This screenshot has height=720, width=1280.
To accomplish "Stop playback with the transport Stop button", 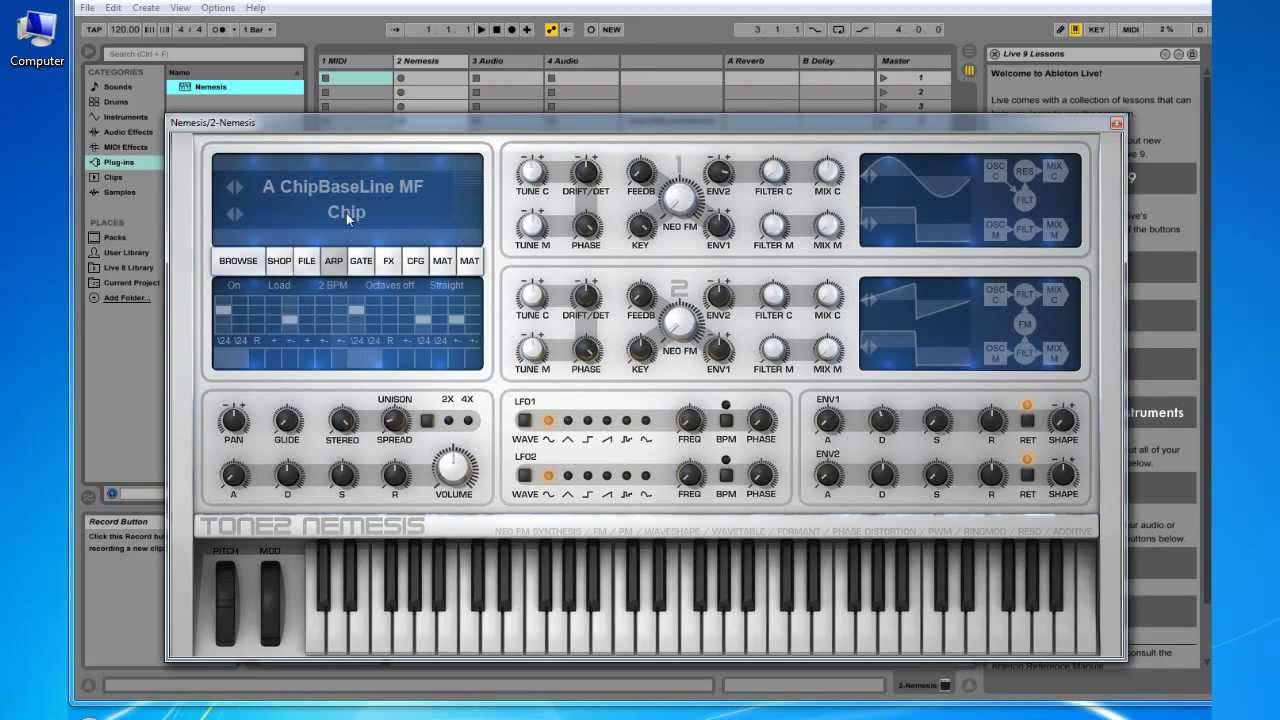I will (x=497, y=29).
